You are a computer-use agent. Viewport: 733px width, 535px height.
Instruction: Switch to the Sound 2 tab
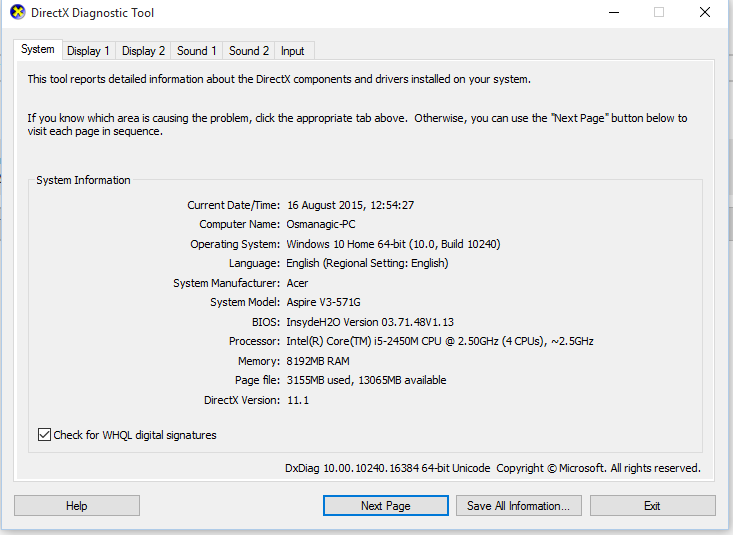coord(249,51)
